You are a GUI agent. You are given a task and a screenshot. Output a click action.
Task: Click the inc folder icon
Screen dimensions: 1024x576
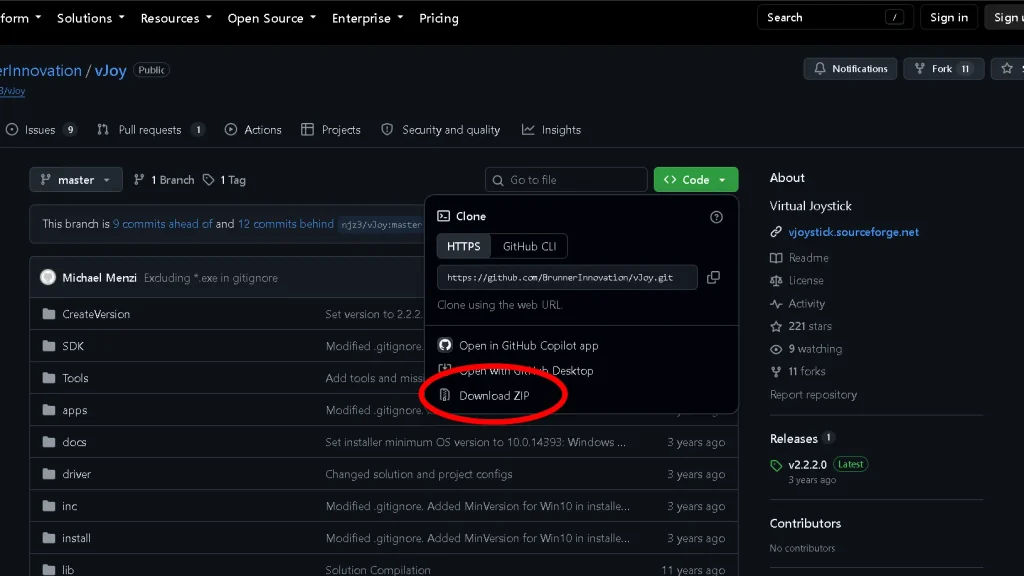(49, 506)
